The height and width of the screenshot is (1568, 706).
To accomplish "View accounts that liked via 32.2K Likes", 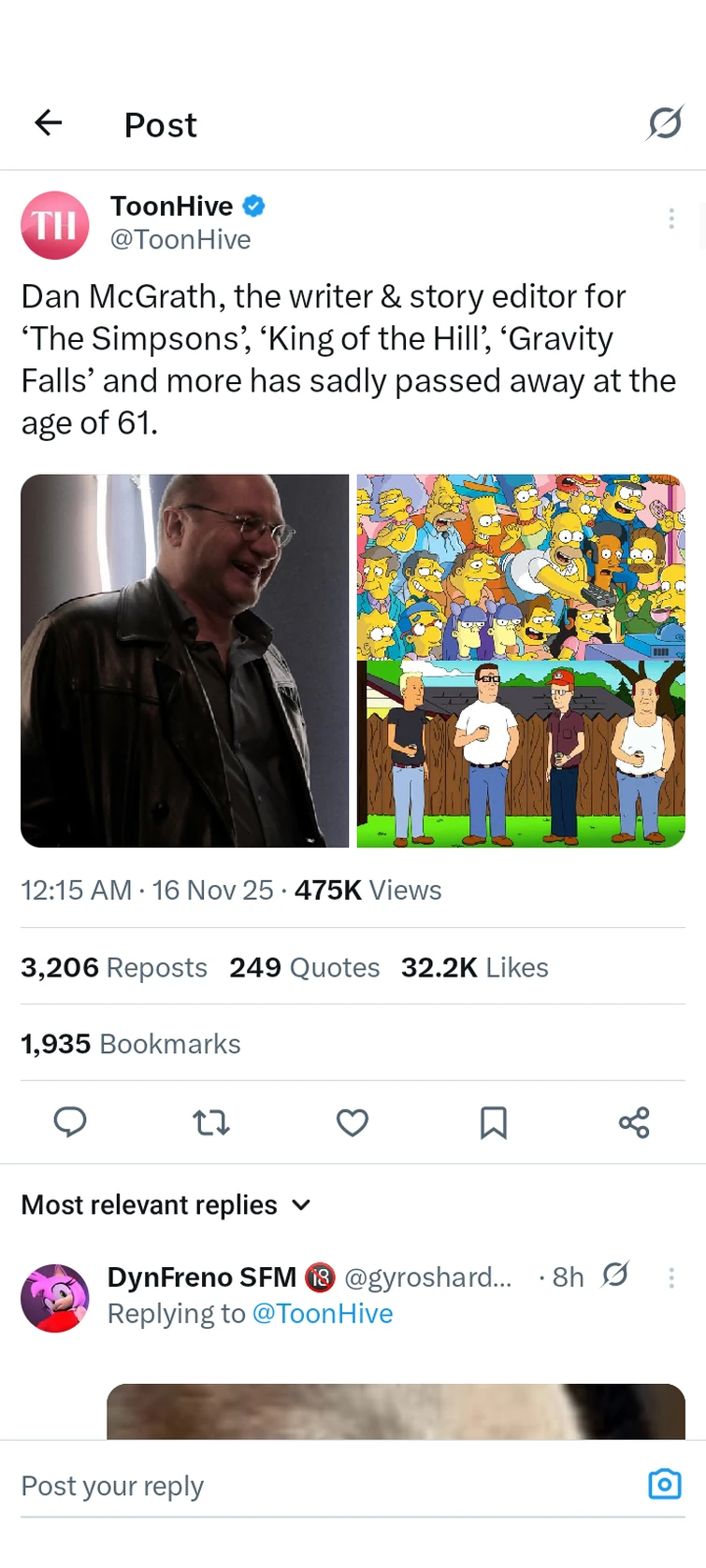I will tap(475, 967).
